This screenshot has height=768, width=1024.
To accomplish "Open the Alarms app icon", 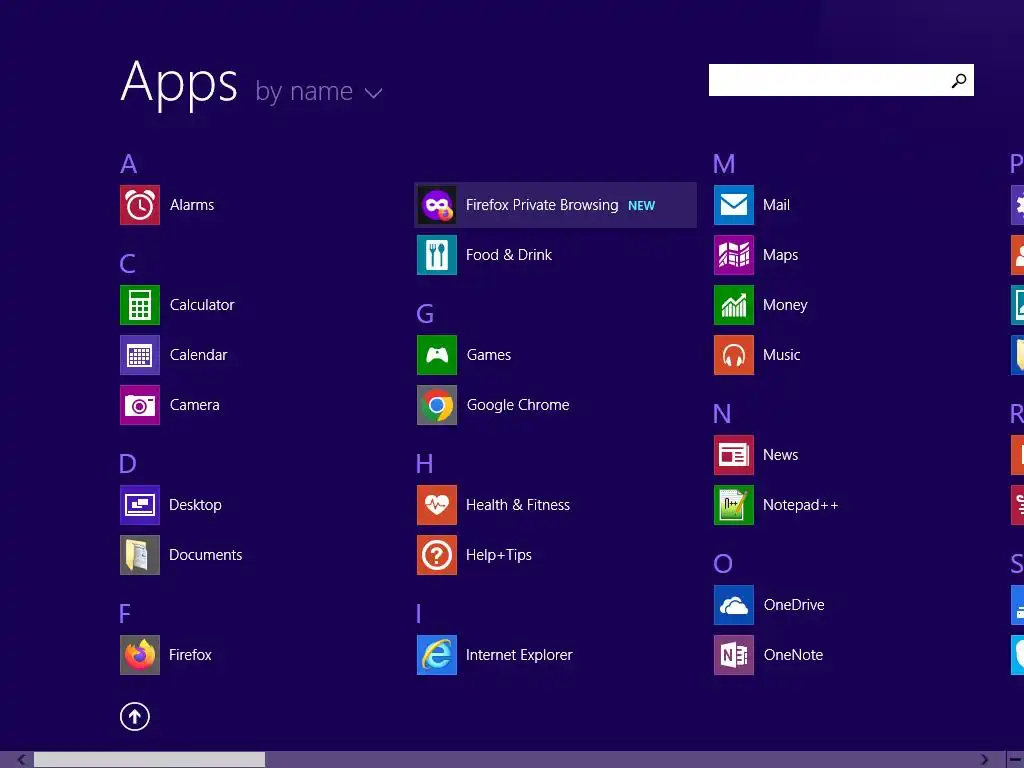I will point(140,205).
